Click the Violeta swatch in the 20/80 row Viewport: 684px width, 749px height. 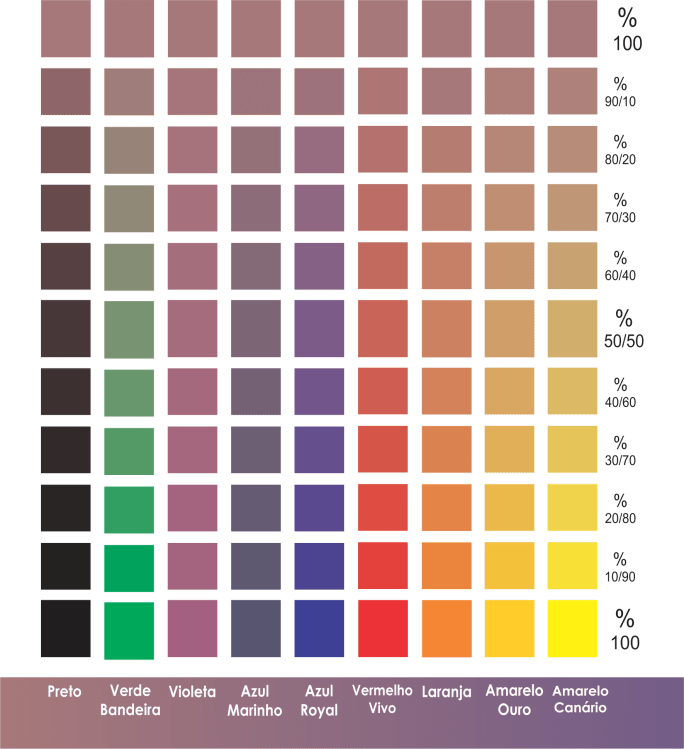pyautogui.click(x=192, y=508)
